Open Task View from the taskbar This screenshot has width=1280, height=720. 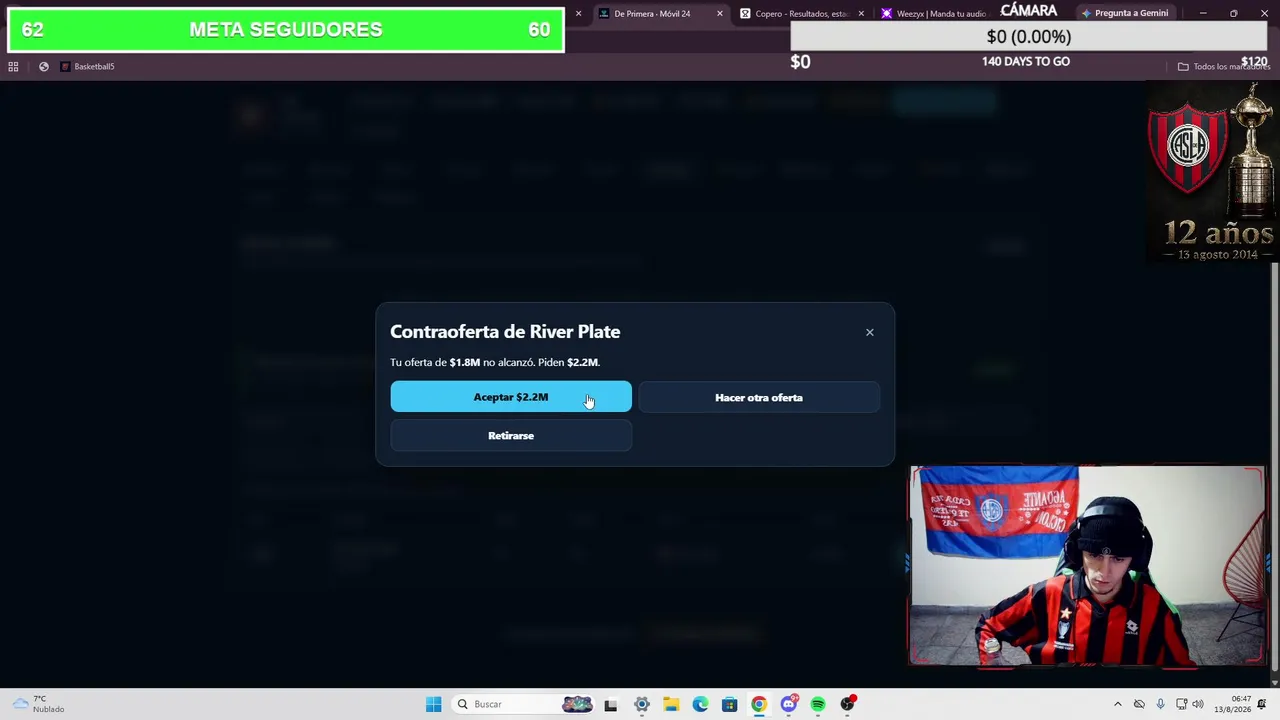click(x=611, y=704)
